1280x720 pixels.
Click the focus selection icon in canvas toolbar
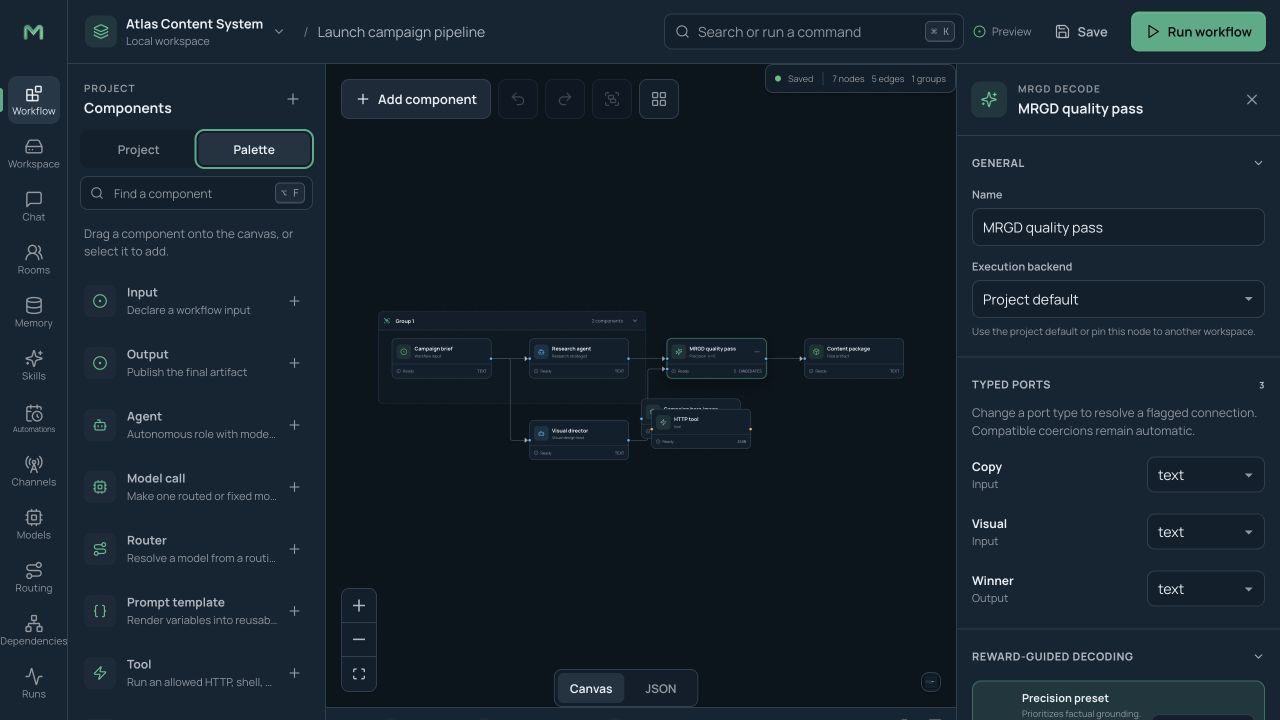pos(612,99)
